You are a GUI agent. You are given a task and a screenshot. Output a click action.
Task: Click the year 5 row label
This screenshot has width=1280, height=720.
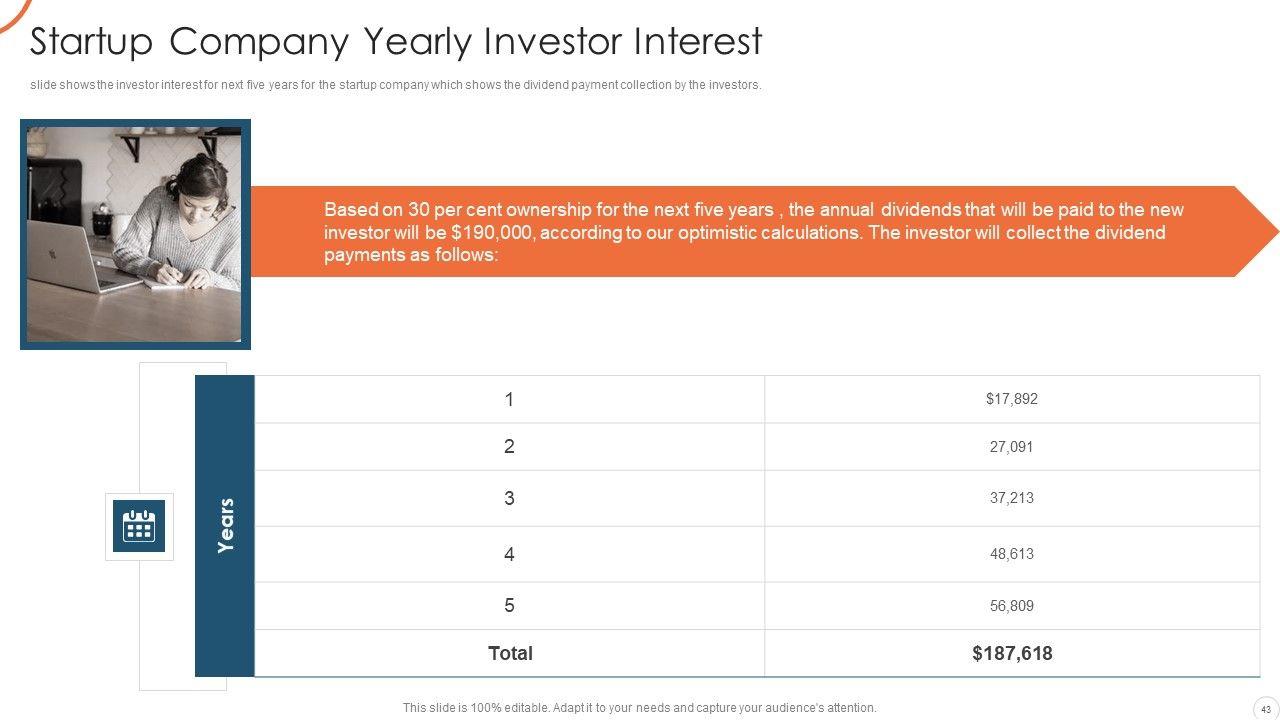click(509, 606)
